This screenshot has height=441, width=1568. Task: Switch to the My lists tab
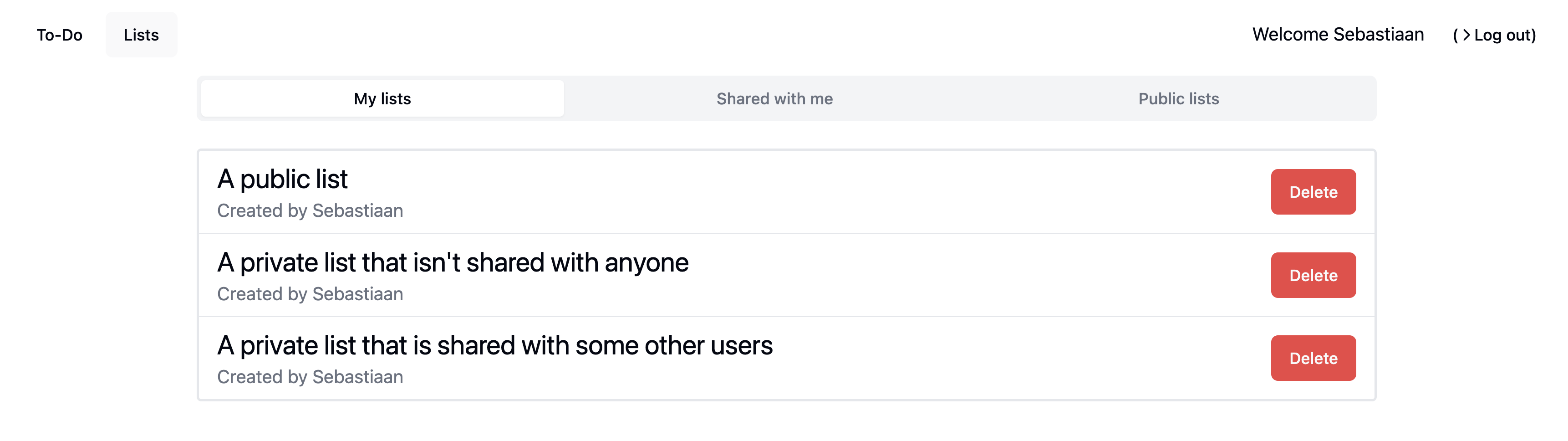pos(382,99)
